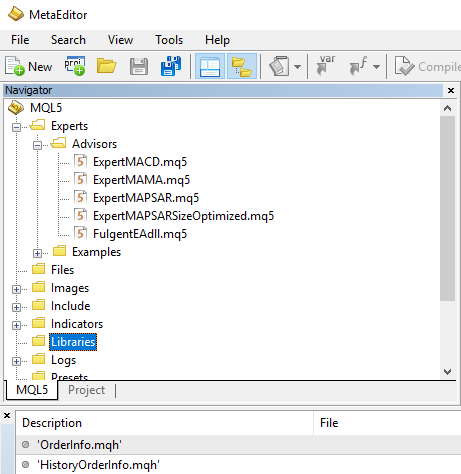Expand the Images folder

click(16, 289)
